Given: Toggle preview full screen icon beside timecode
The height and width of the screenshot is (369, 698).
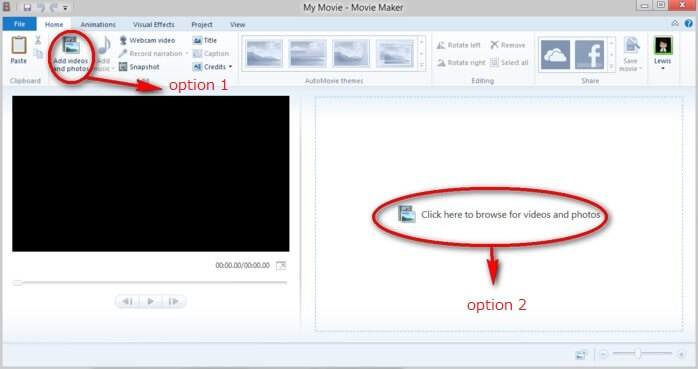Looking at the screenshot, I should coord(281,266).
